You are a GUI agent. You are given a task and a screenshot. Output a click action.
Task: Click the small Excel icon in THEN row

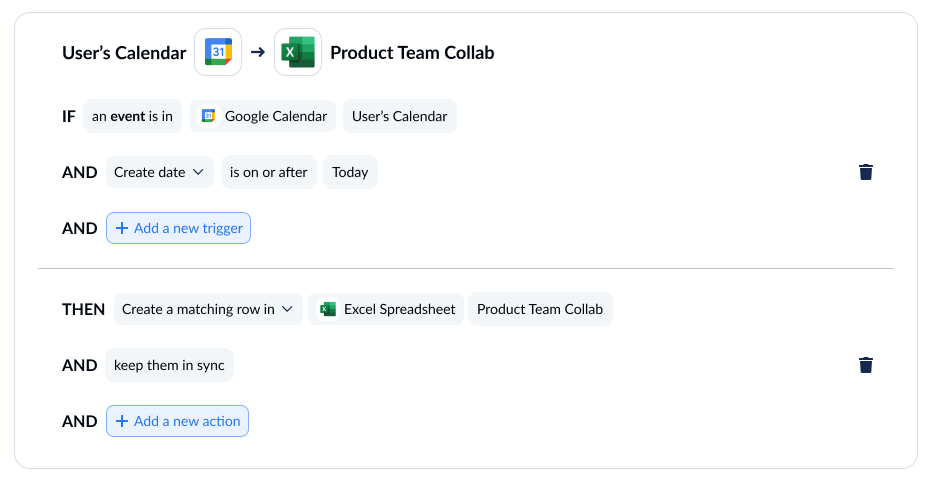[327, 309]
